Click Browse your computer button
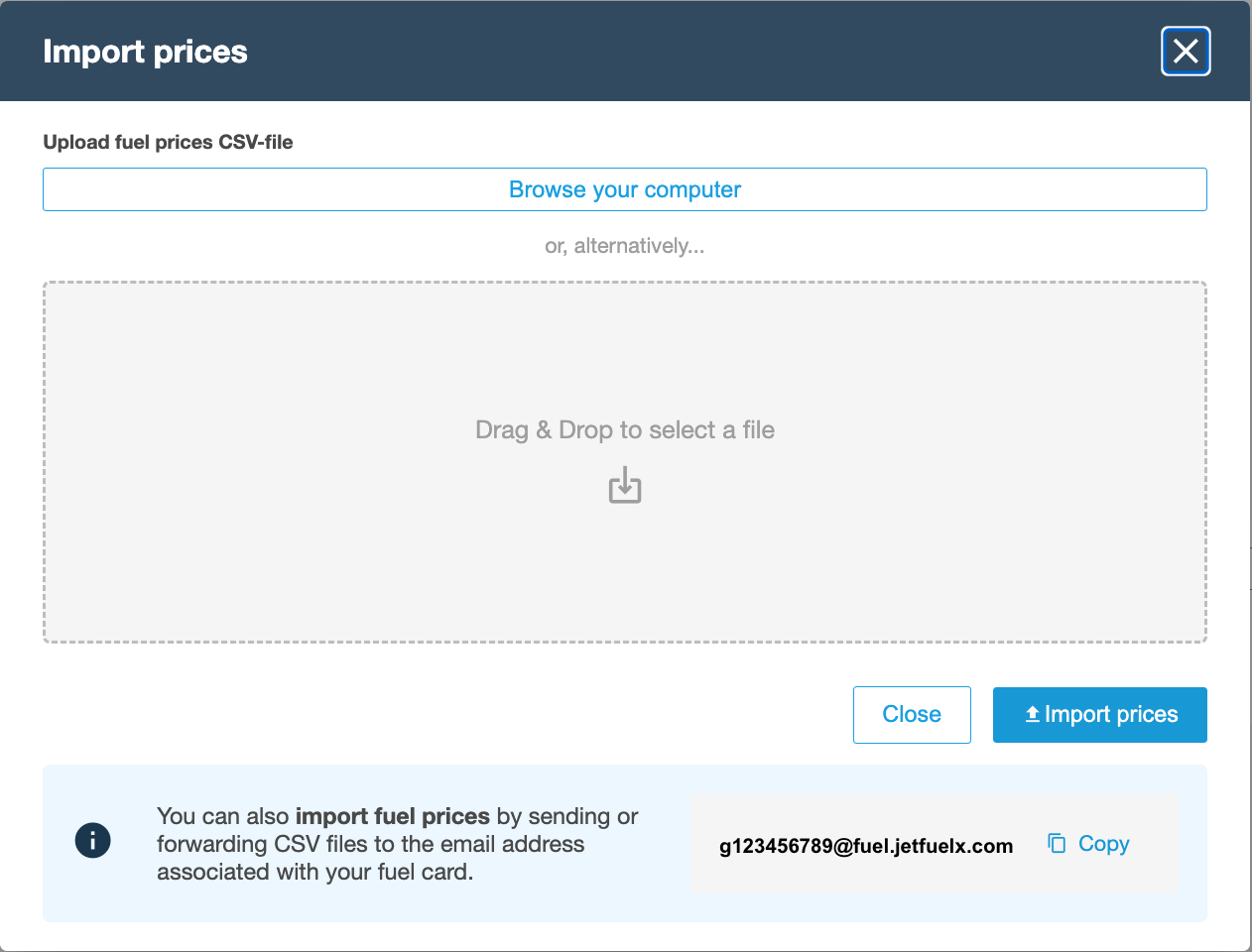Viewport: 1252px width, 952px height. pyautogui.click(x=625, y=189)
